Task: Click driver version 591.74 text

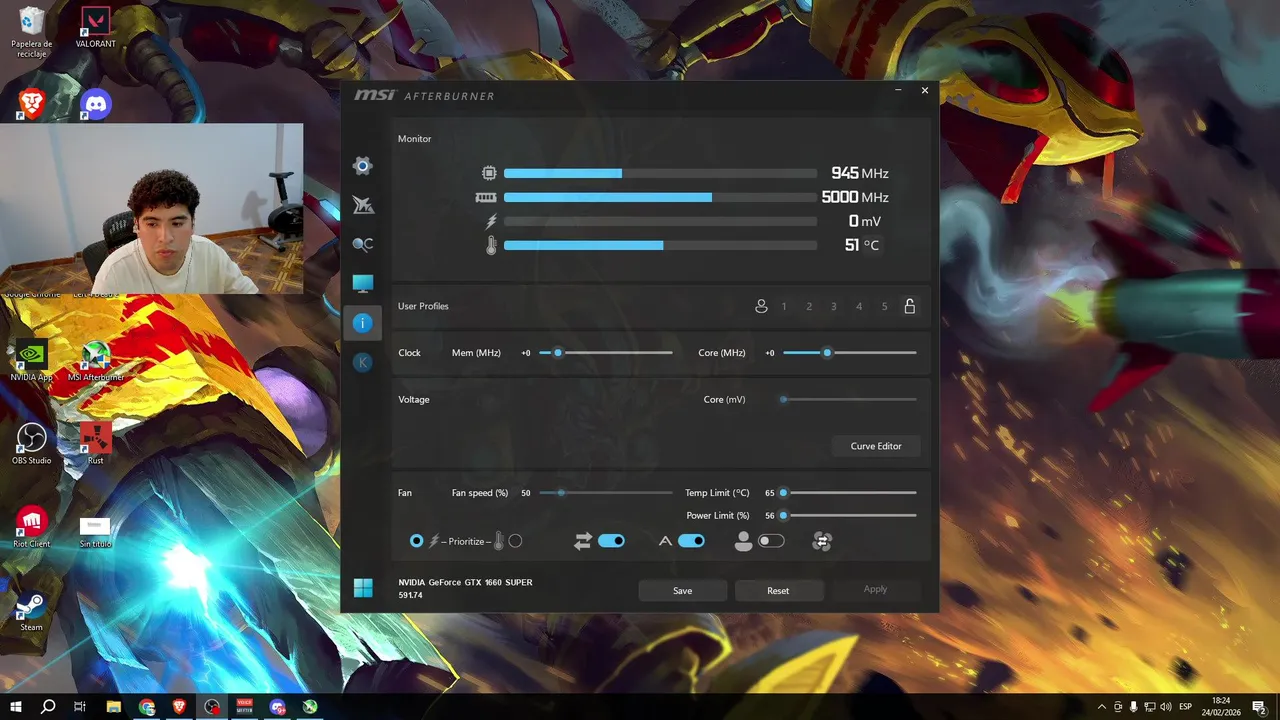Action: 410,595
